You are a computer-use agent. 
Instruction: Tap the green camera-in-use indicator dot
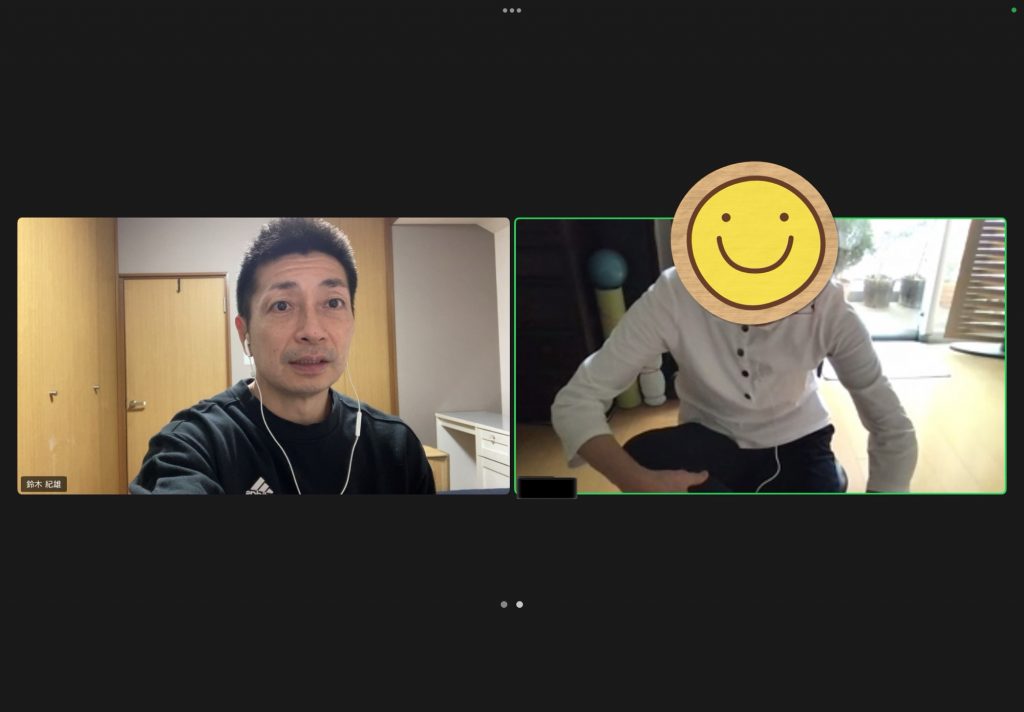[1013, 10]
